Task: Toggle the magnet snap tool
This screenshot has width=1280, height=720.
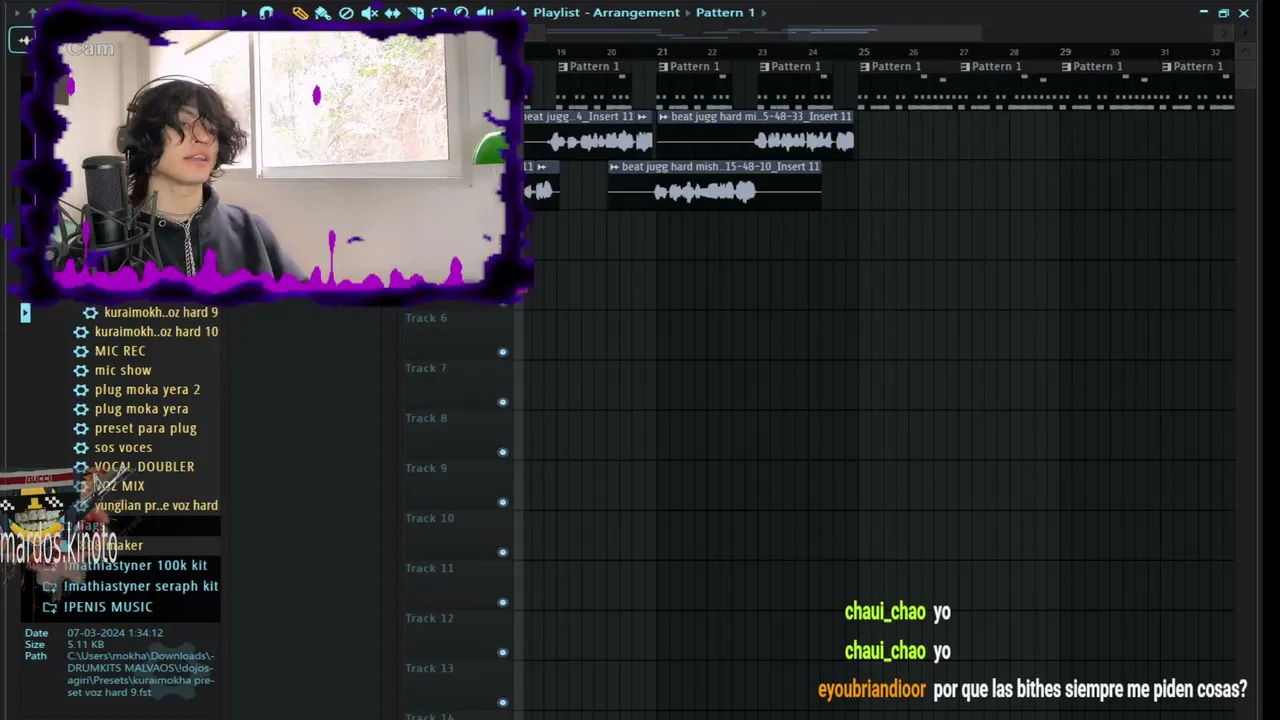Action: click(x=266, y=13)
